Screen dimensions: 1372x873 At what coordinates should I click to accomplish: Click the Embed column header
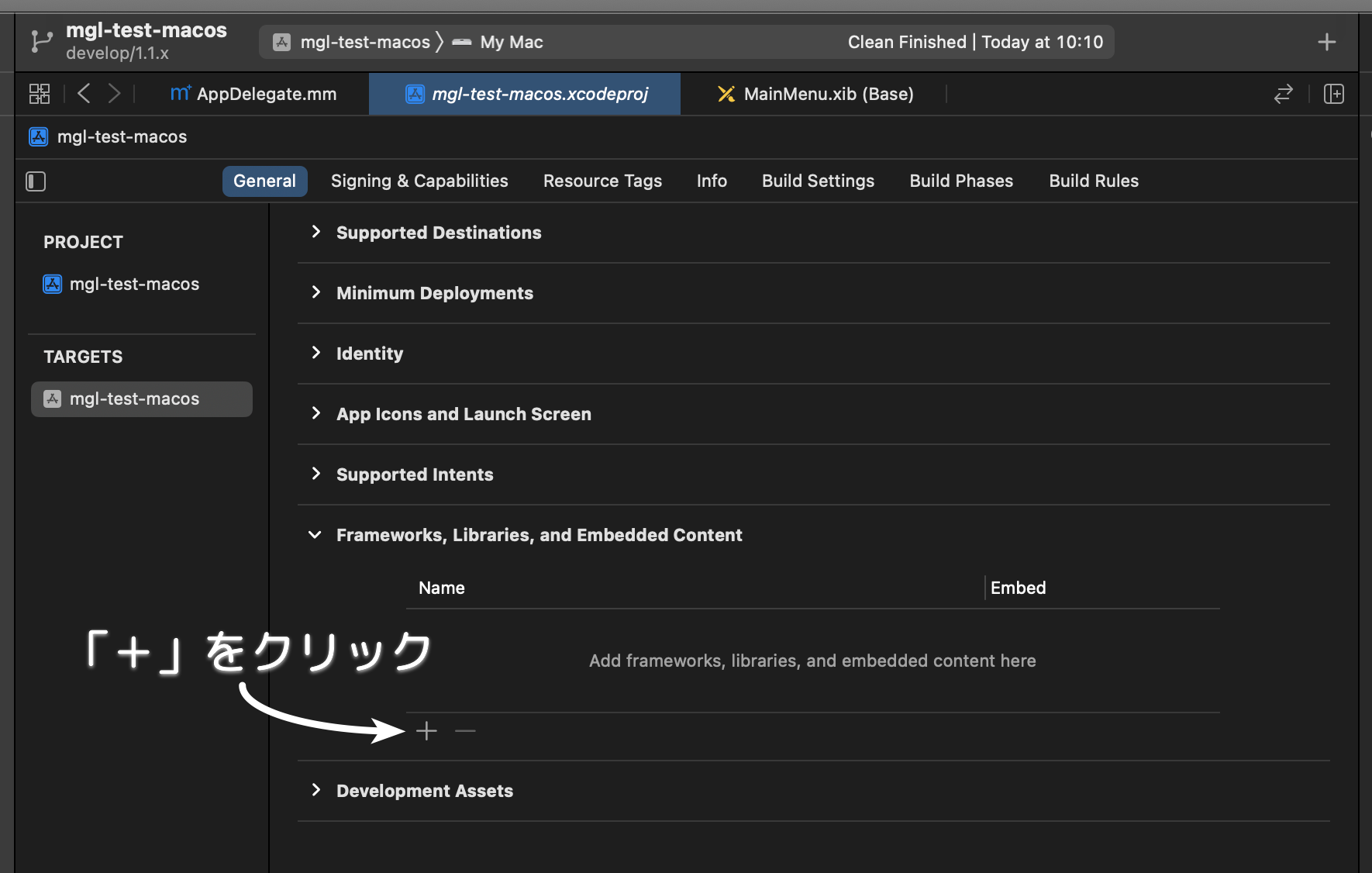coord(1019,588)
